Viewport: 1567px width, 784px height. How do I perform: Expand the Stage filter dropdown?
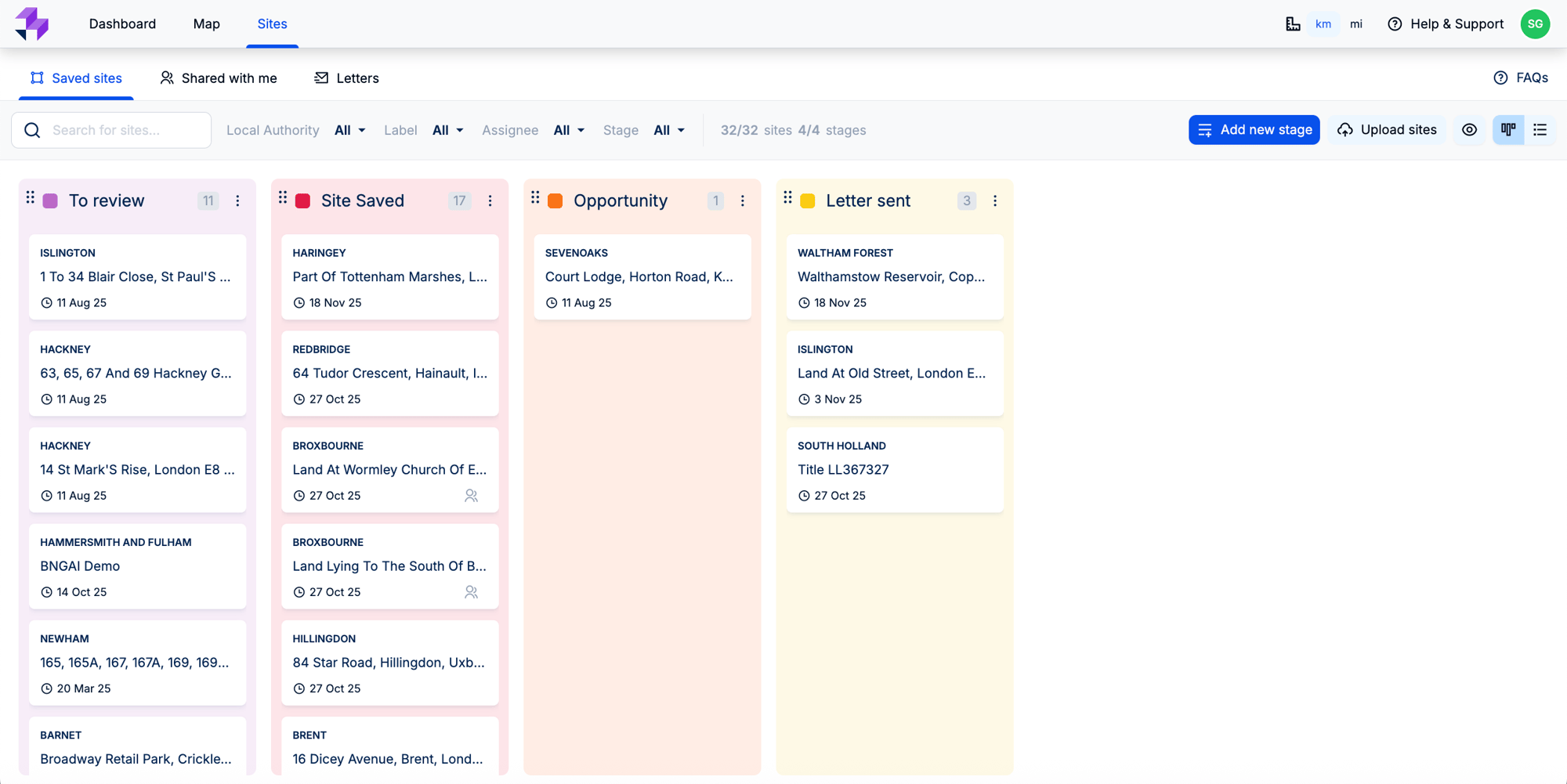(x=669, y=130)
